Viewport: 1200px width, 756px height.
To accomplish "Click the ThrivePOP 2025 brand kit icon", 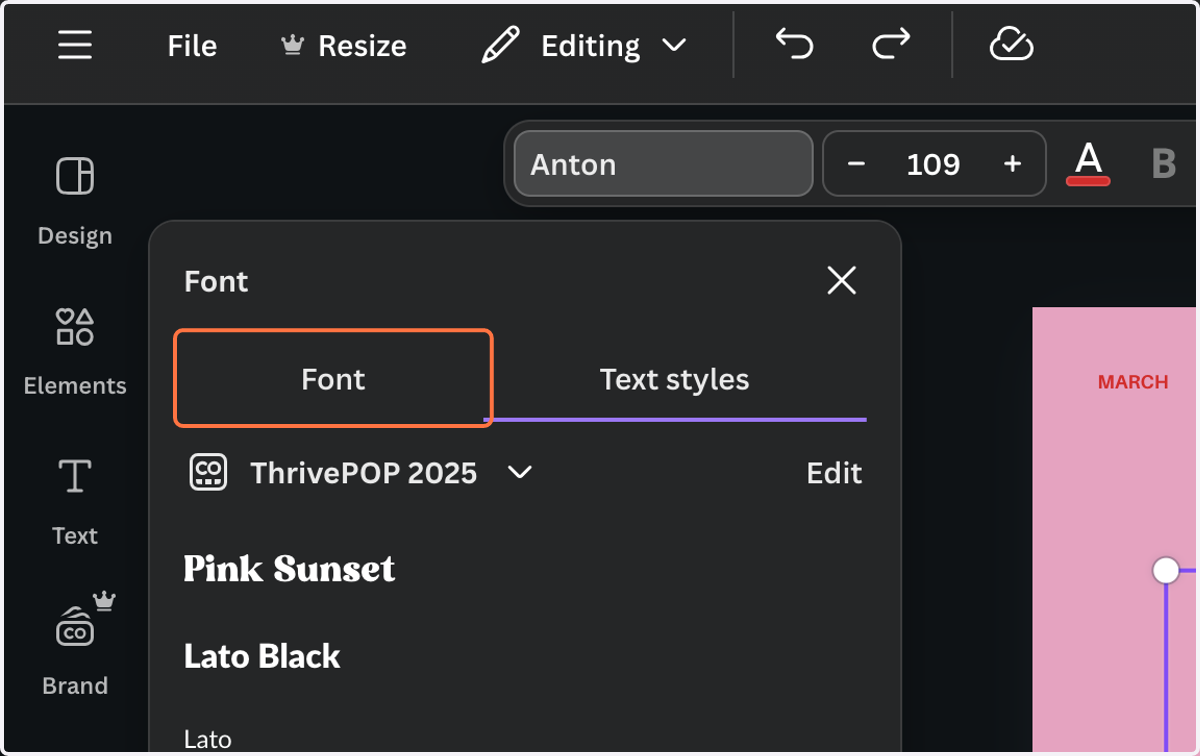I will pos(209,472).
